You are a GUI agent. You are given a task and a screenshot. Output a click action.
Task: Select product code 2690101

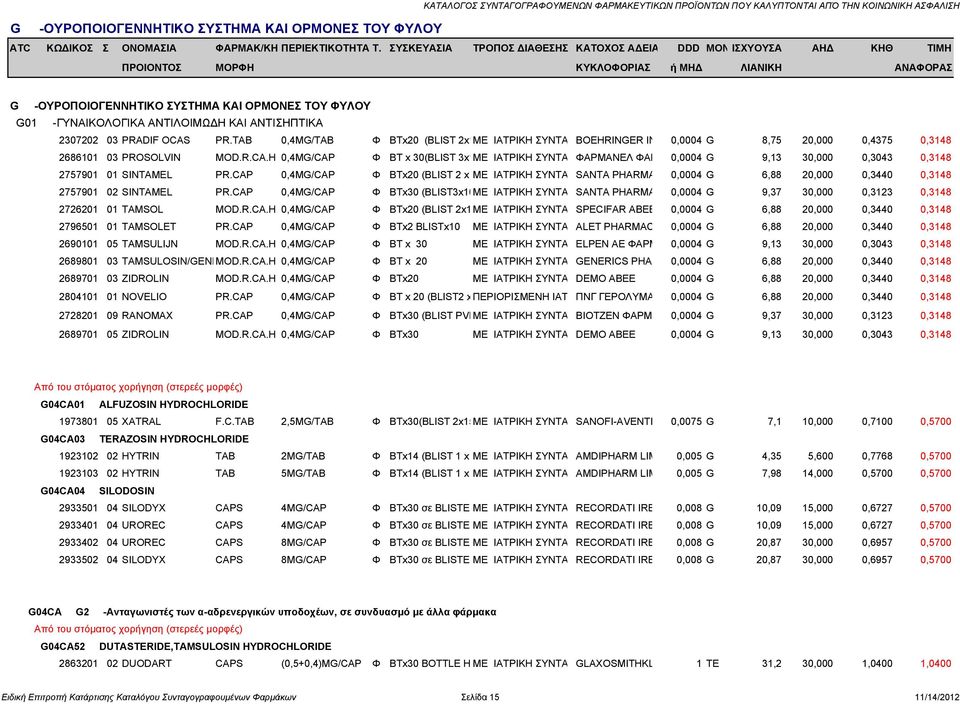point(78,244)
